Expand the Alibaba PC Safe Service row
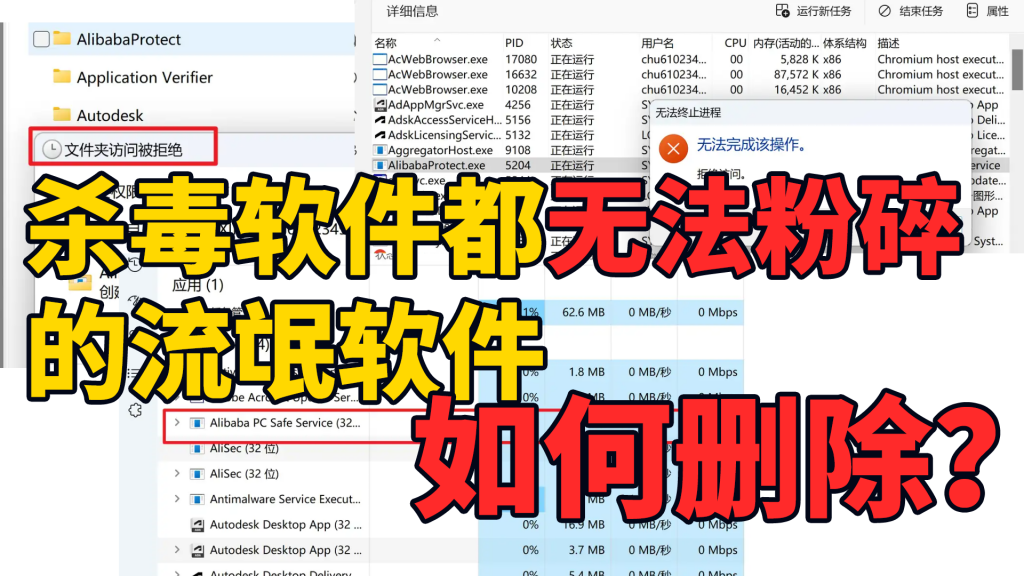This screenshot has height=576, width=1024. [177, 423]
